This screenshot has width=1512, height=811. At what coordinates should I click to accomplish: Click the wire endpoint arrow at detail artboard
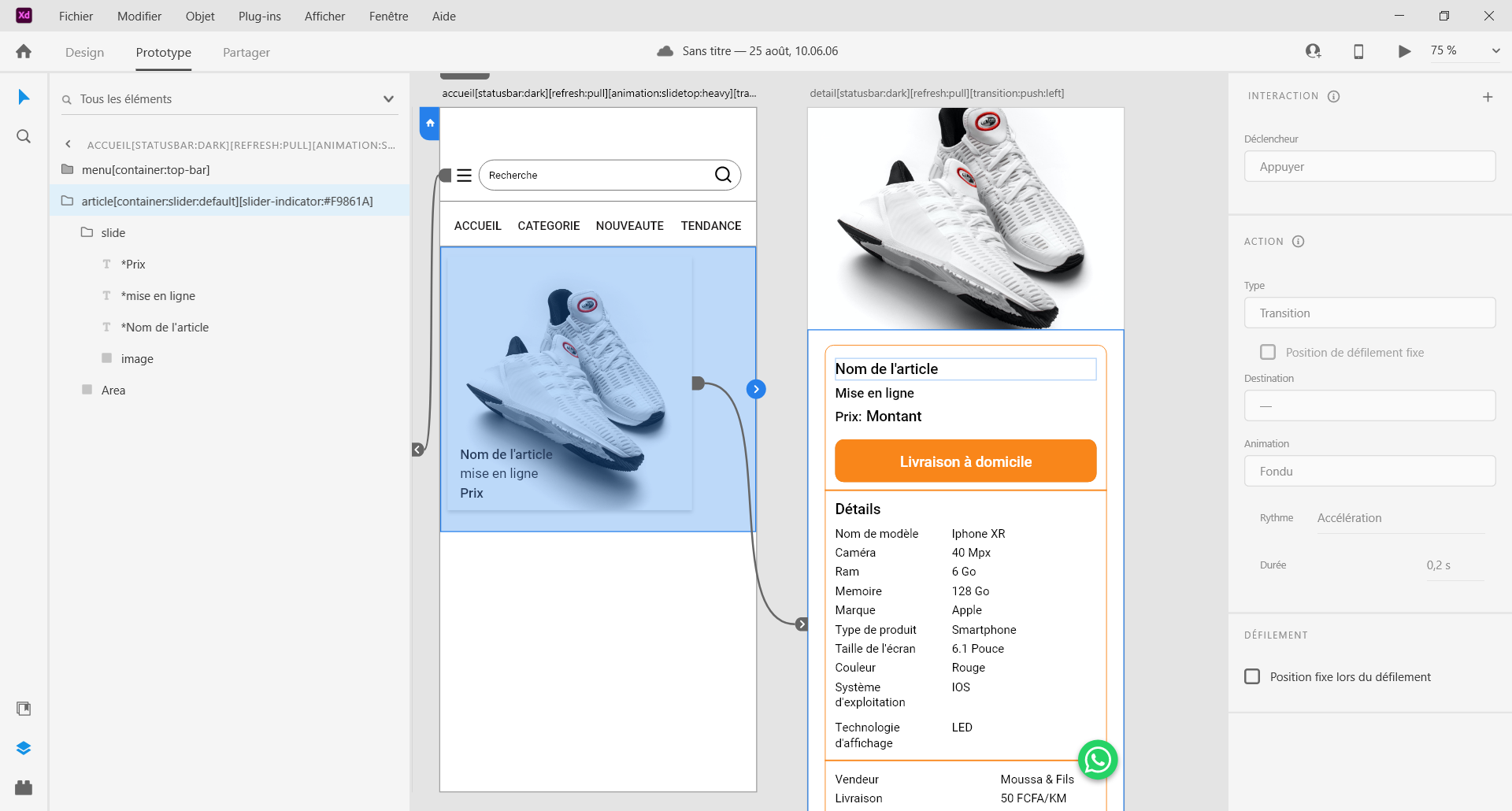[x=802, y=624]
